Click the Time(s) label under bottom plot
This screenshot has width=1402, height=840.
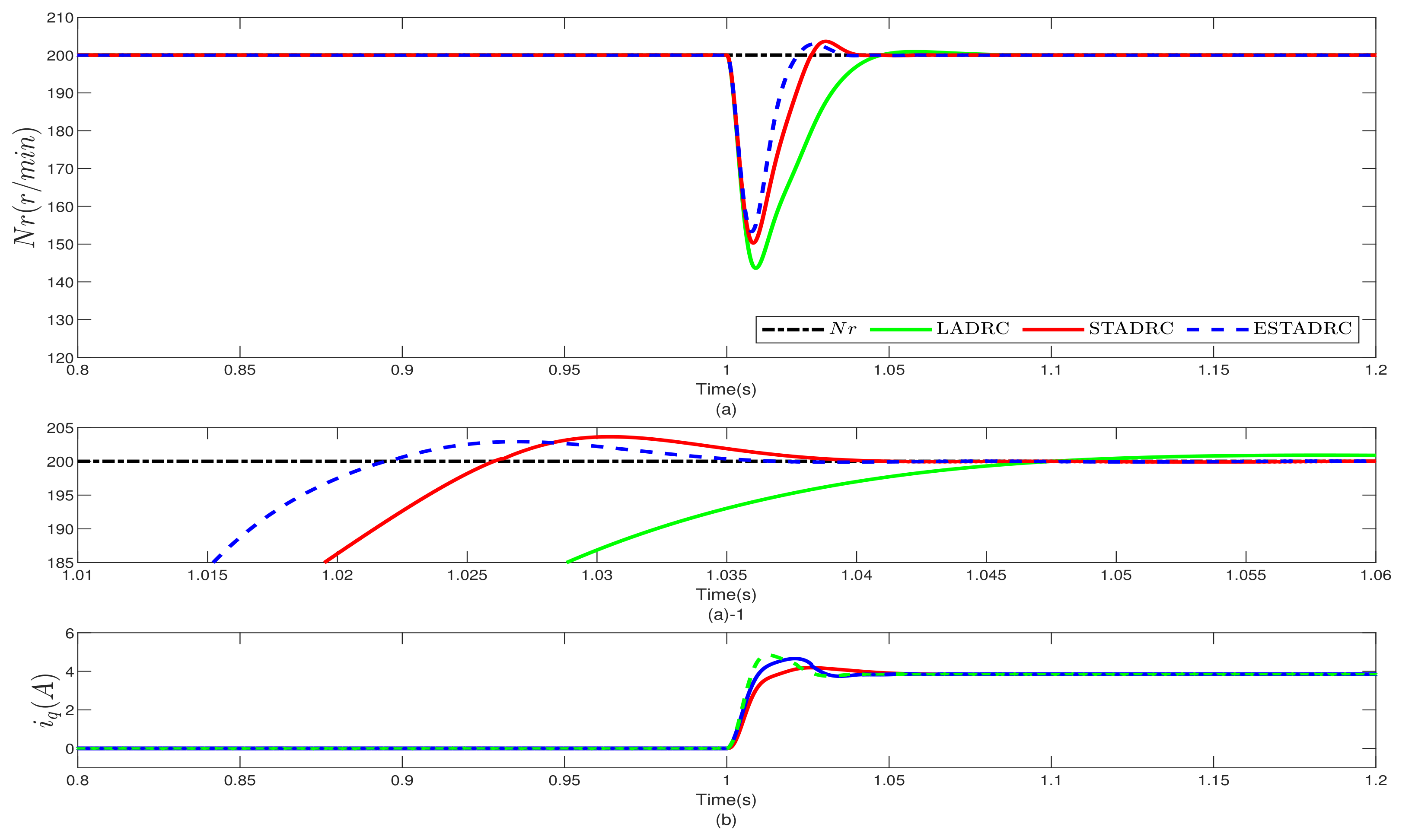click(726, 800)
